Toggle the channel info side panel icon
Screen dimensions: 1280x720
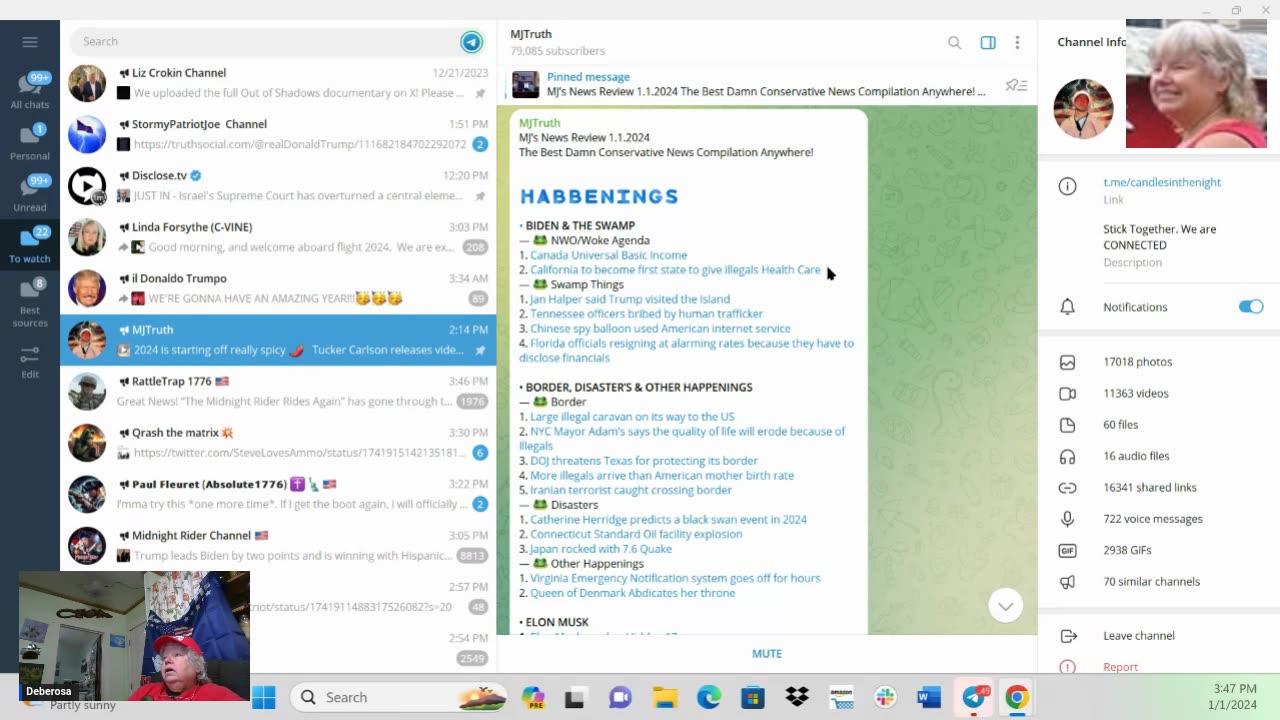click(988, 42)
